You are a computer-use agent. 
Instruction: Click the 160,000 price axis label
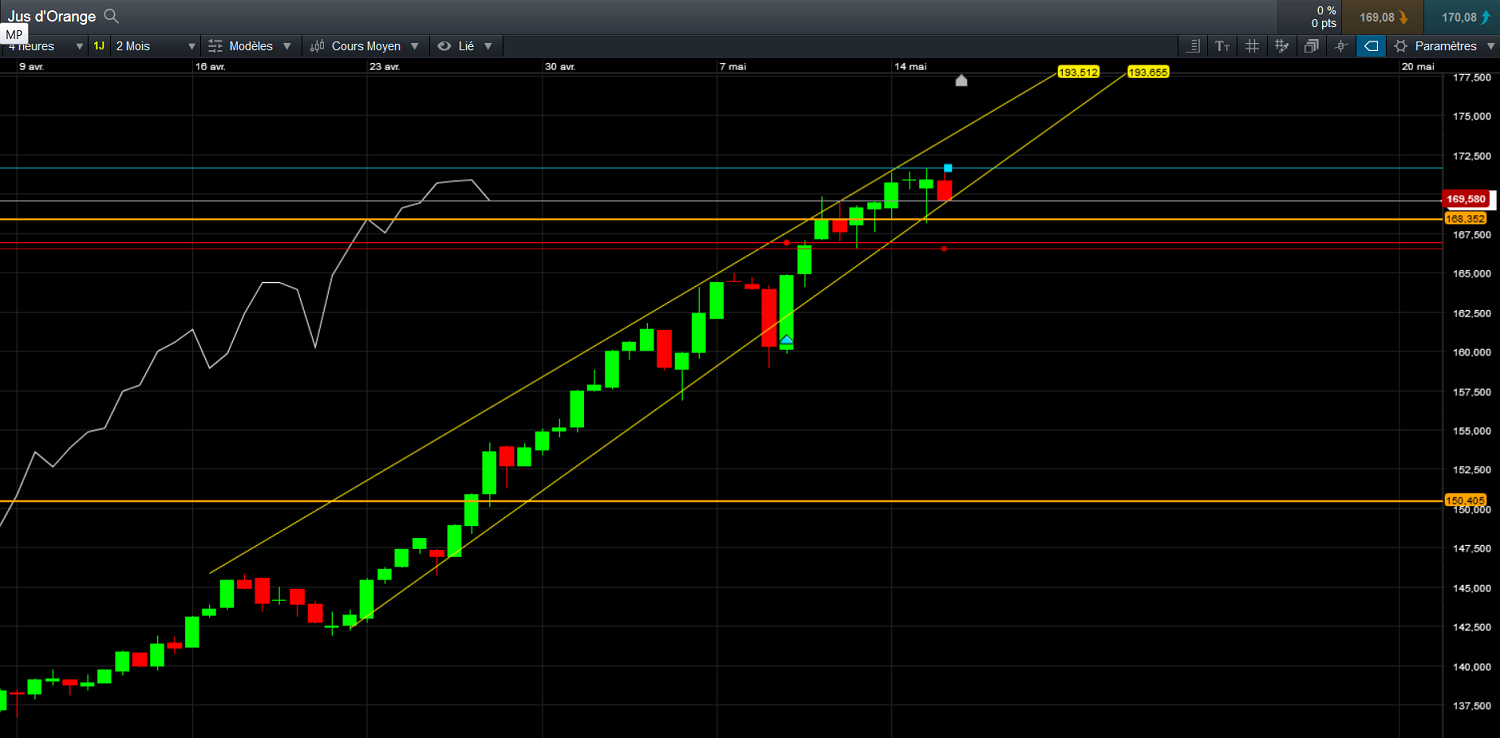1470,352
